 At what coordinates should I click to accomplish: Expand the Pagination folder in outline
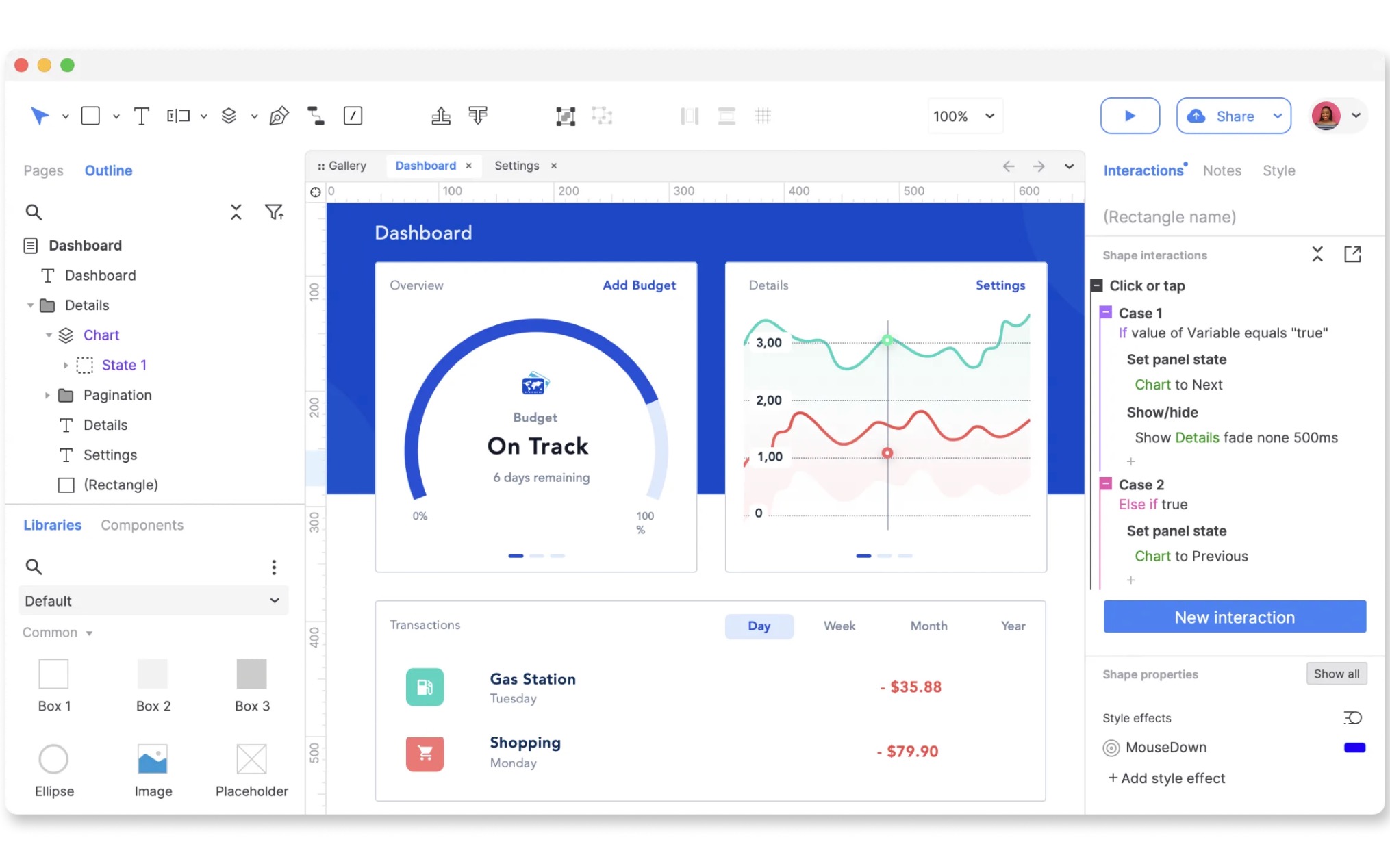[x=47, y=395]
